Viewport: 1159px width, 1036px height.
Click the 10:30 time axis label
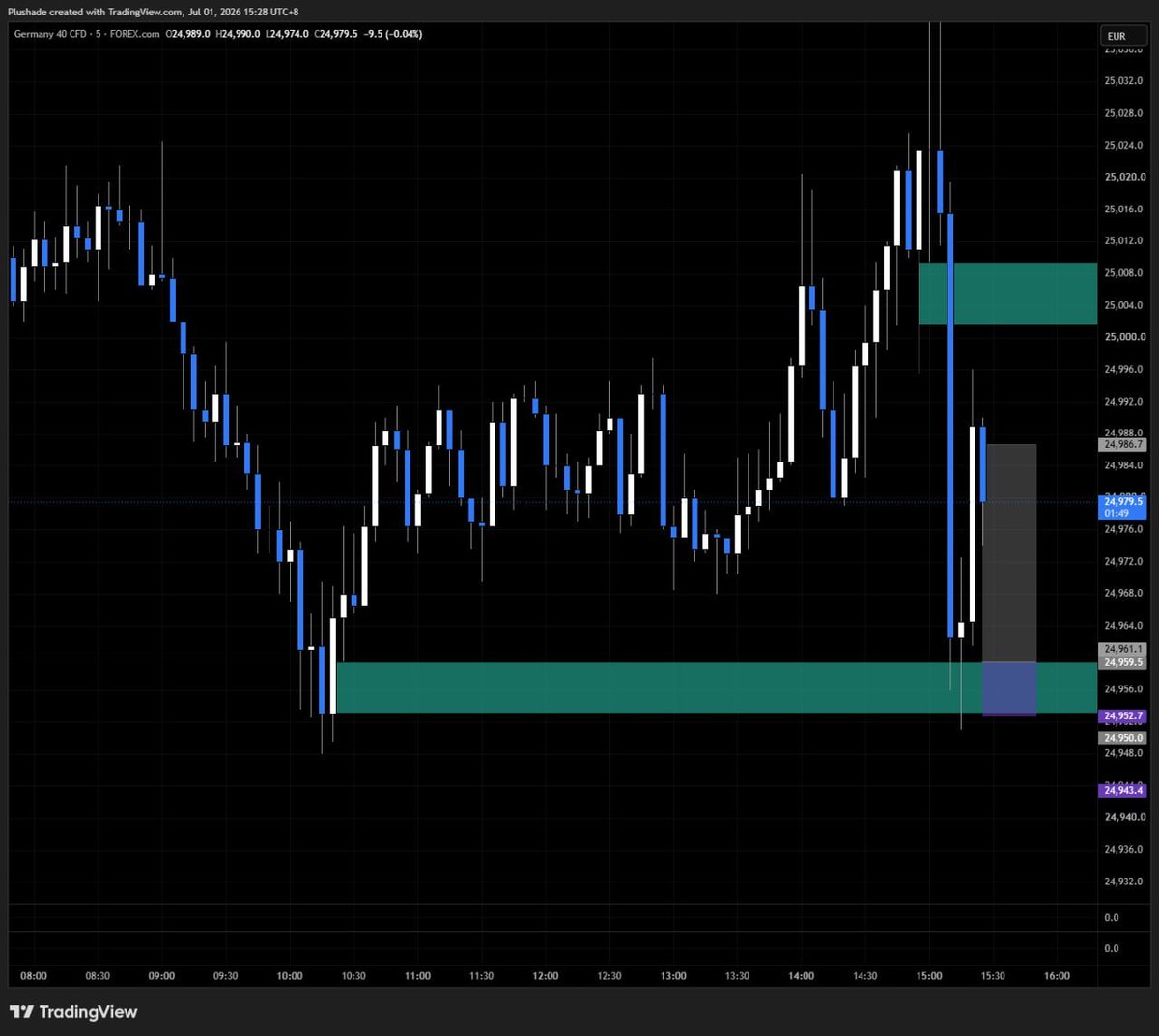point(353,976)
